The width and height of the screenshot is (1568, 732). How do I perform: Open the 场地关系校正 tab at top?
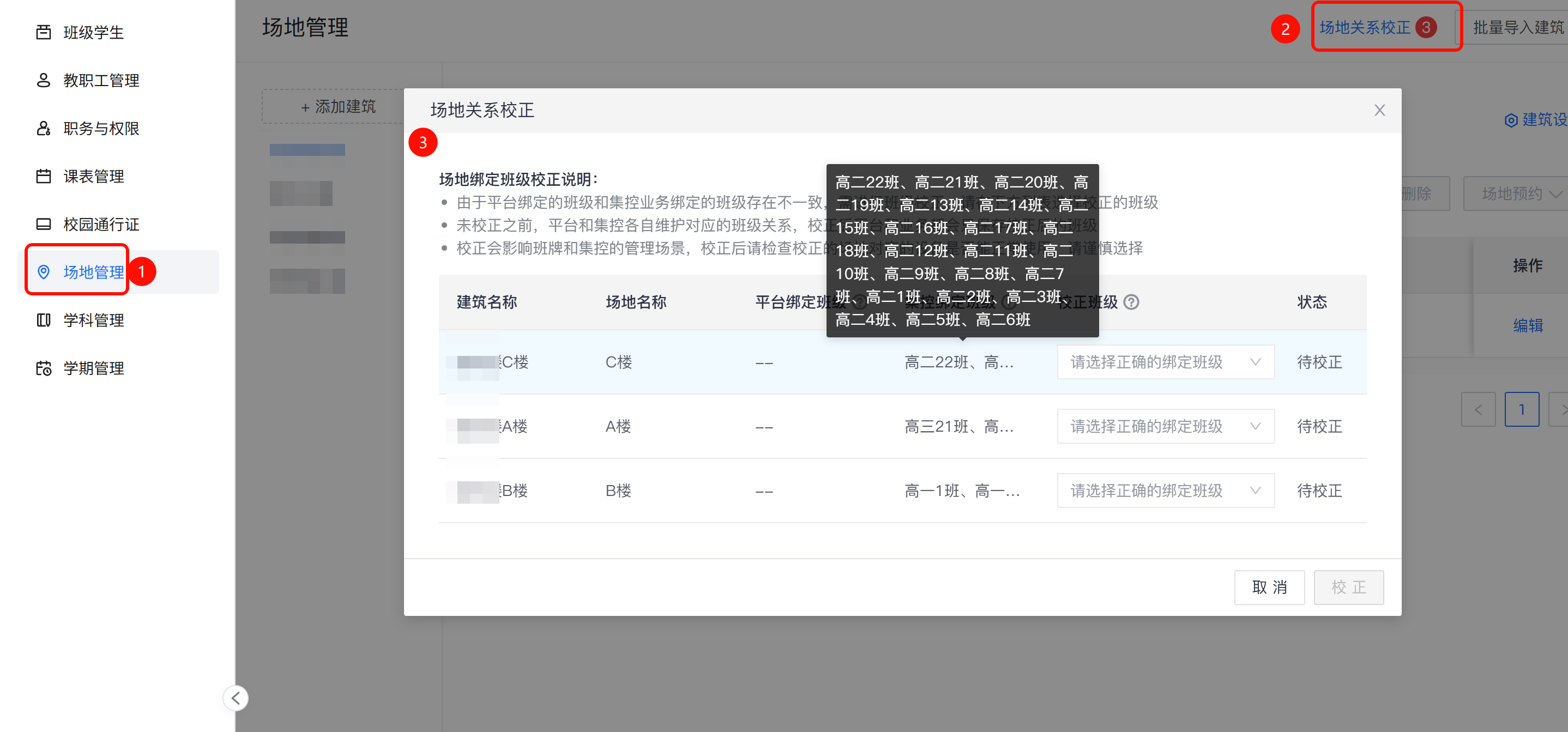tap(1365, 27)
